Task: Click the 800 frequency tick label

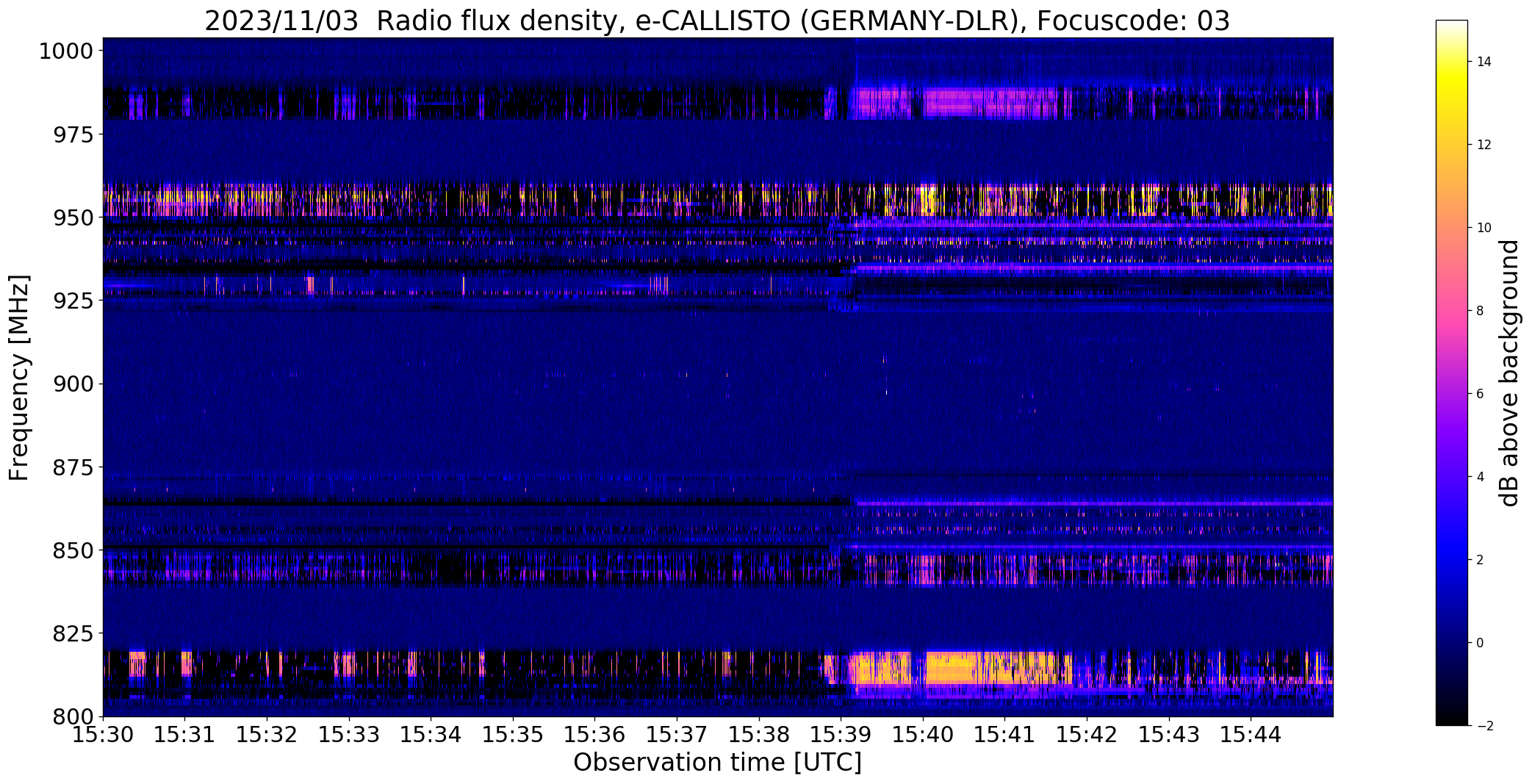Action: tap(73, 716)
